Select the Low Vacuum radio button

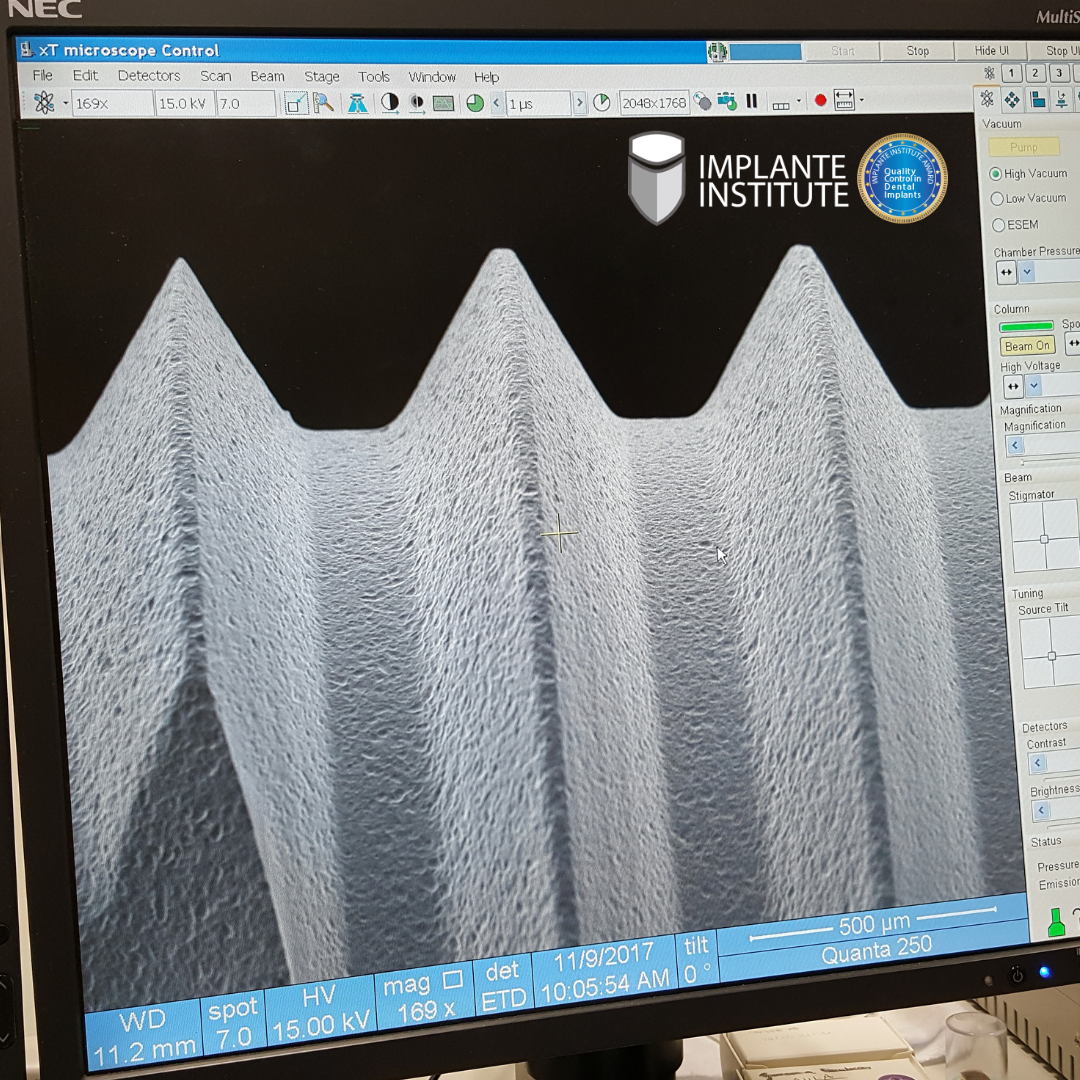click(996, 199)
